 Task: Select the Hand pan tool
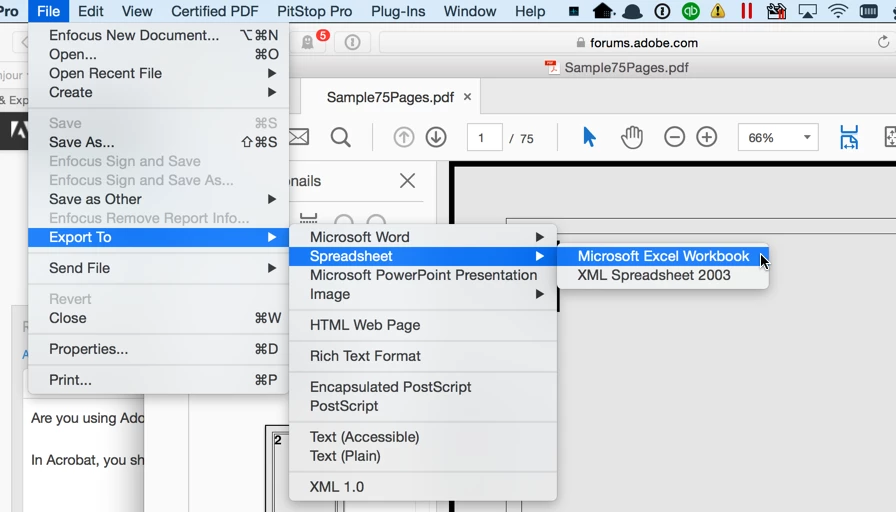631,138
